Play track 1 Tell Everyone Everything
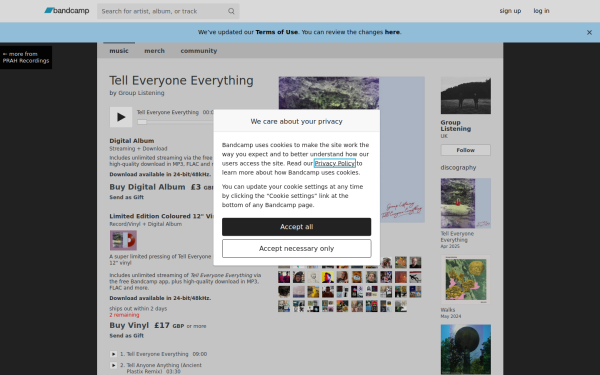600x375 pixels. 113,354
